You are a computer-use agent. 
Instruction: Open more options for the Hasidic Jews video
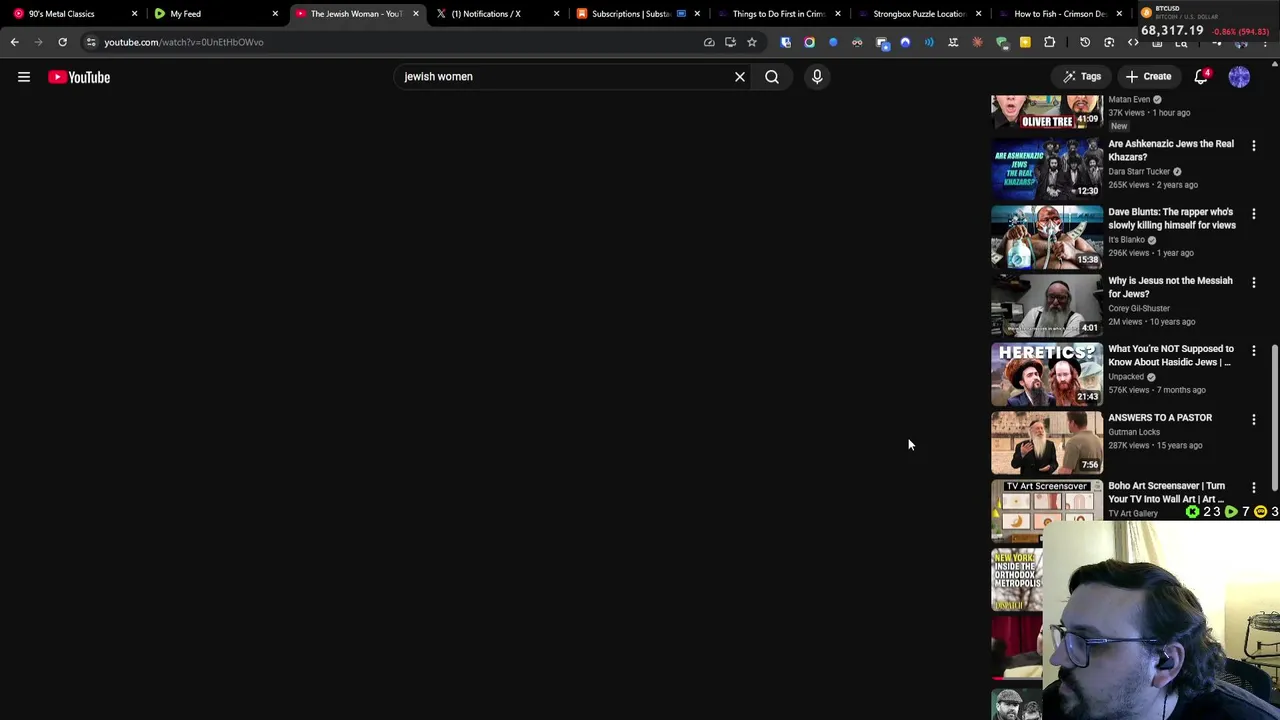click(1254, 351)
